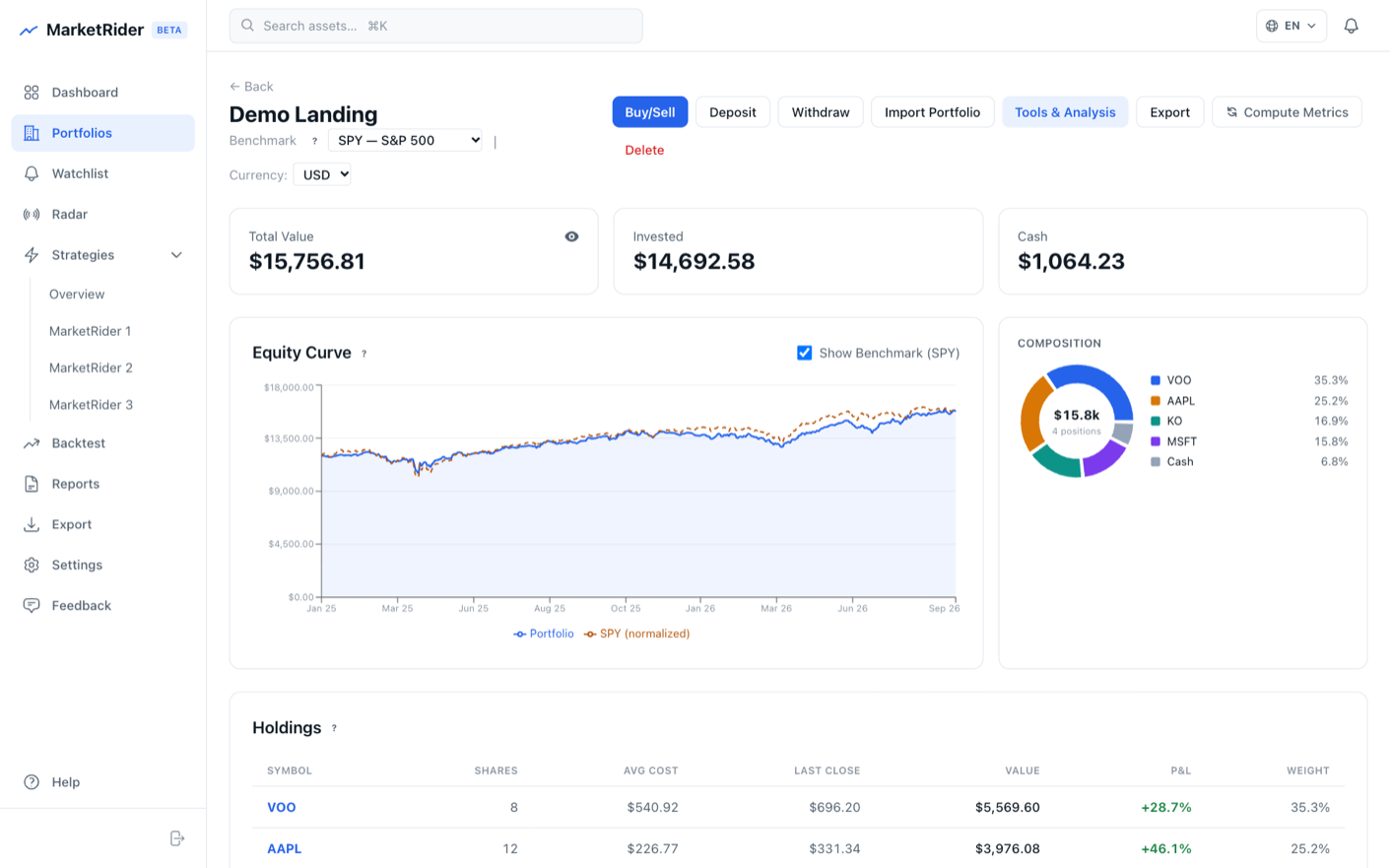Open the USD currency dropdown

322,174
